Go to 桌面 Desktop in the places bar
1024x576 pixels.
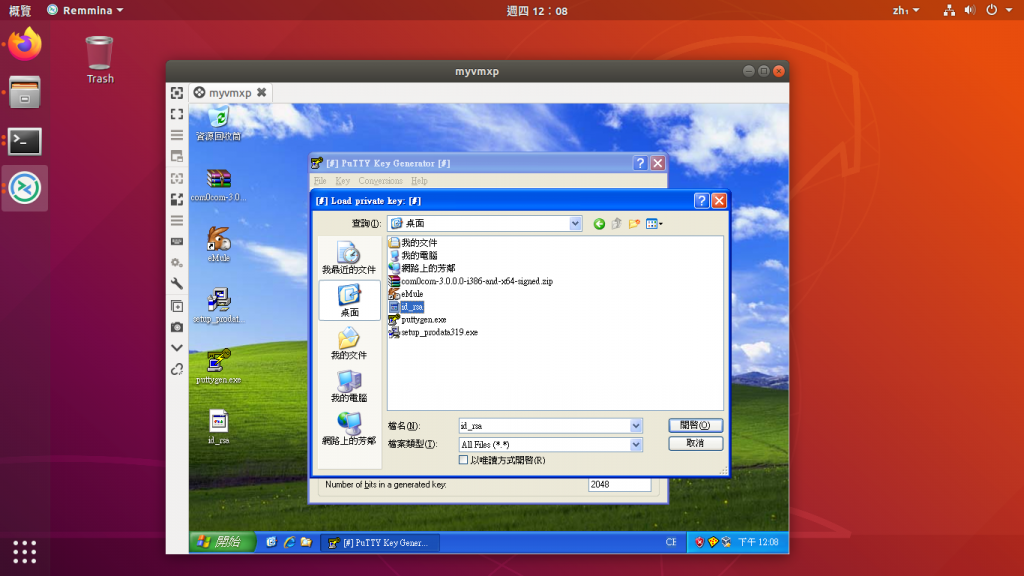349,300
